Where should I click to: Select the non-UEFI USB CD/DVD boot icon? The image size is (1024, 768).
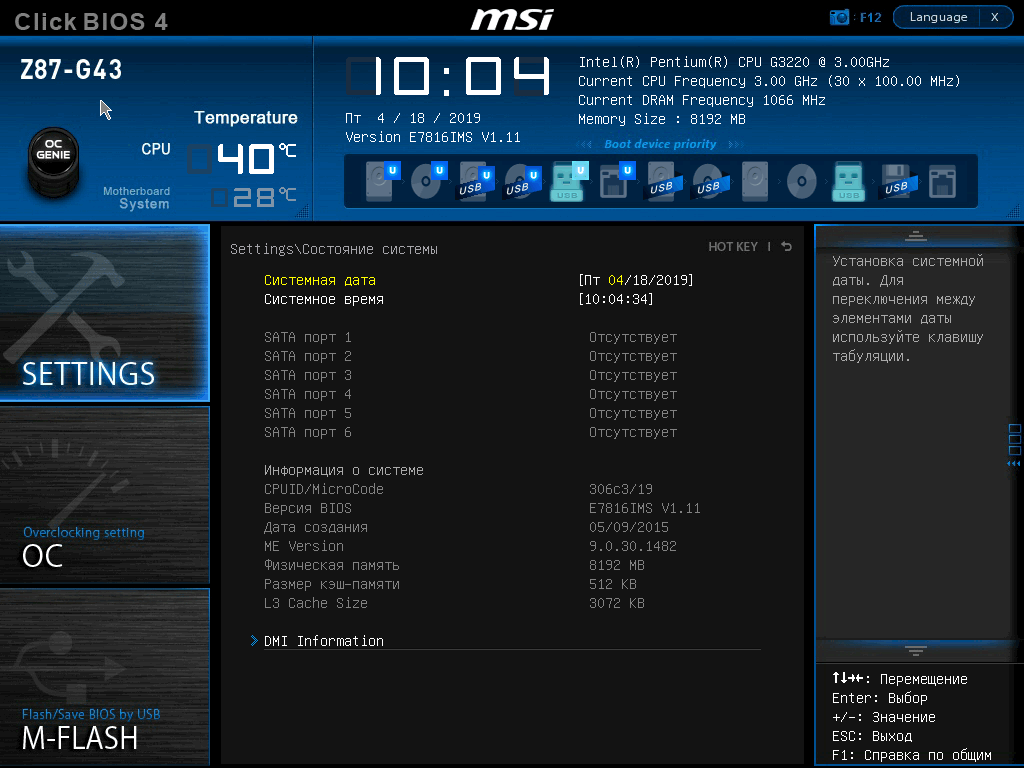[x=711, y=181]
